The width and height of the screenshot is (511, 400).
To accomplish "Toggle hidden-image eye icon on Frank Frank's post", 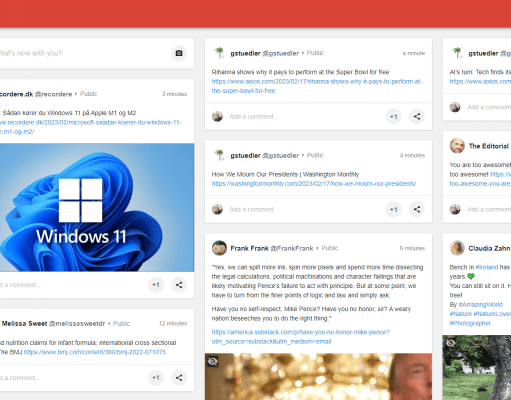I will click(x=213, y=361).
